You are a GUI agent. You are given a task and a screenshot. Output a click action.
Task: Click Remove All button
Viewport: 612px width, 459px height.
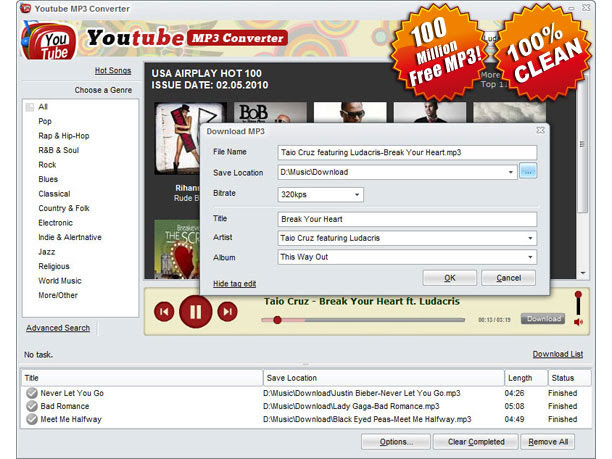pyautogui.click(x=548, y=442)
